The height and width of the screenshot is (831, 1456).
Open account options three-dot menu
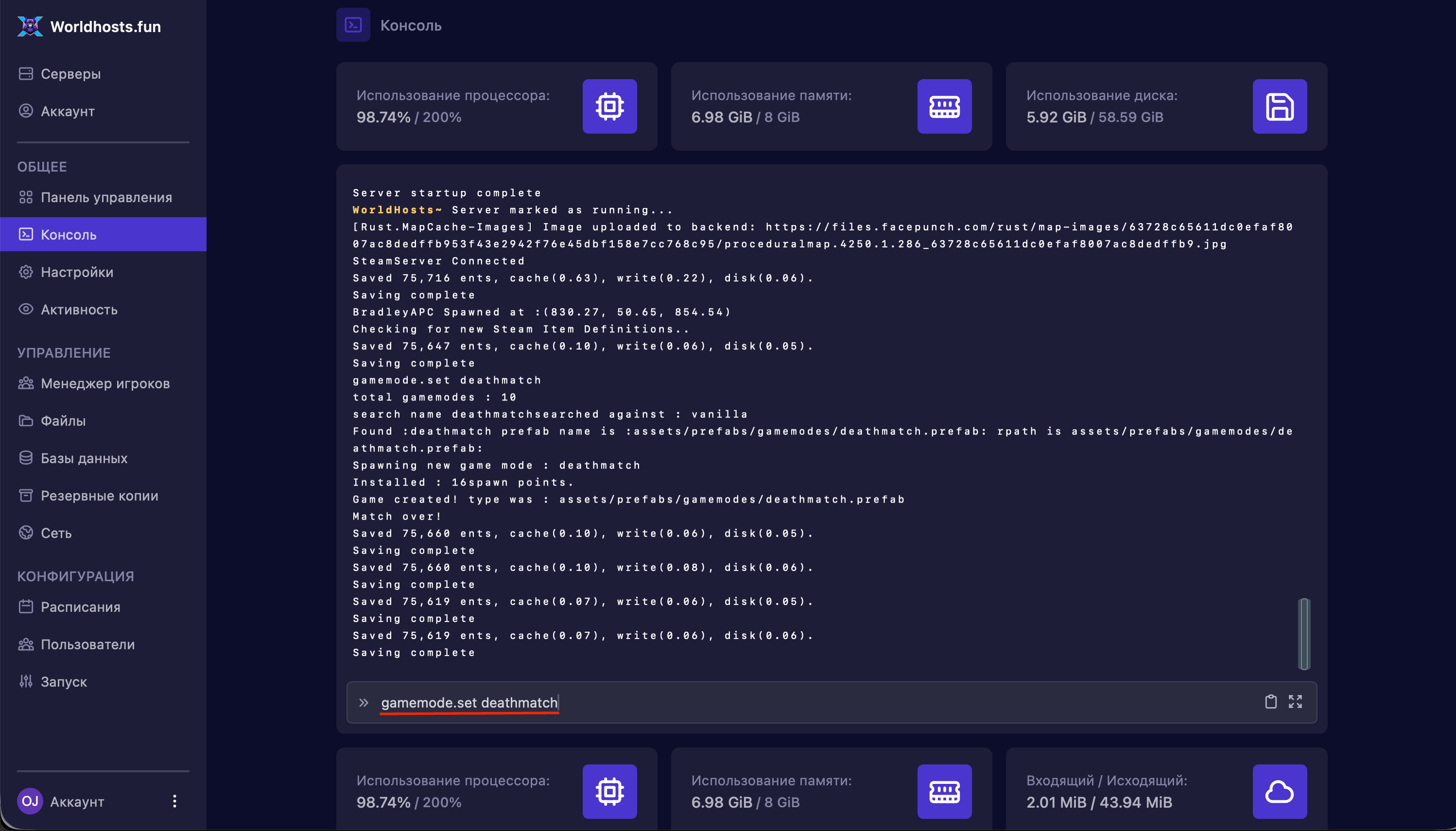pyautogui.click(x=174, y=801)
